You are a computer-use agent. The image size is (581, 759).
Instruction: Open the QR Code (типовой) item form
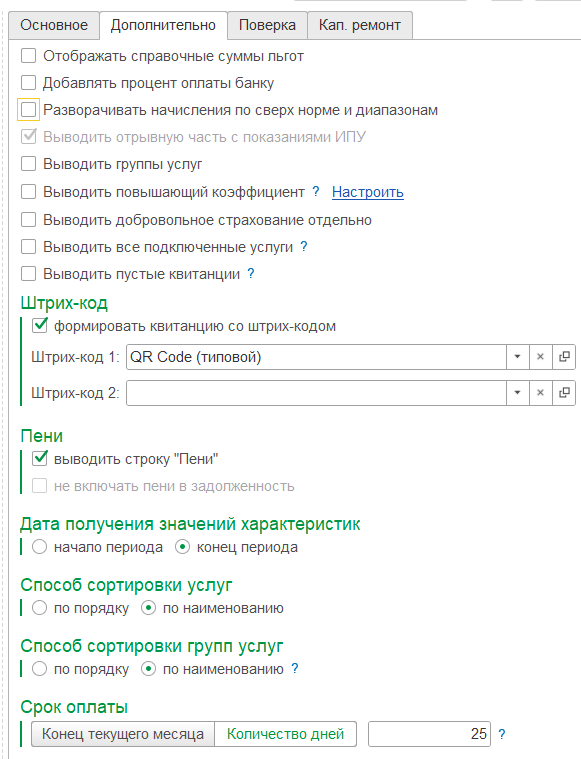(x=564, y=357)
